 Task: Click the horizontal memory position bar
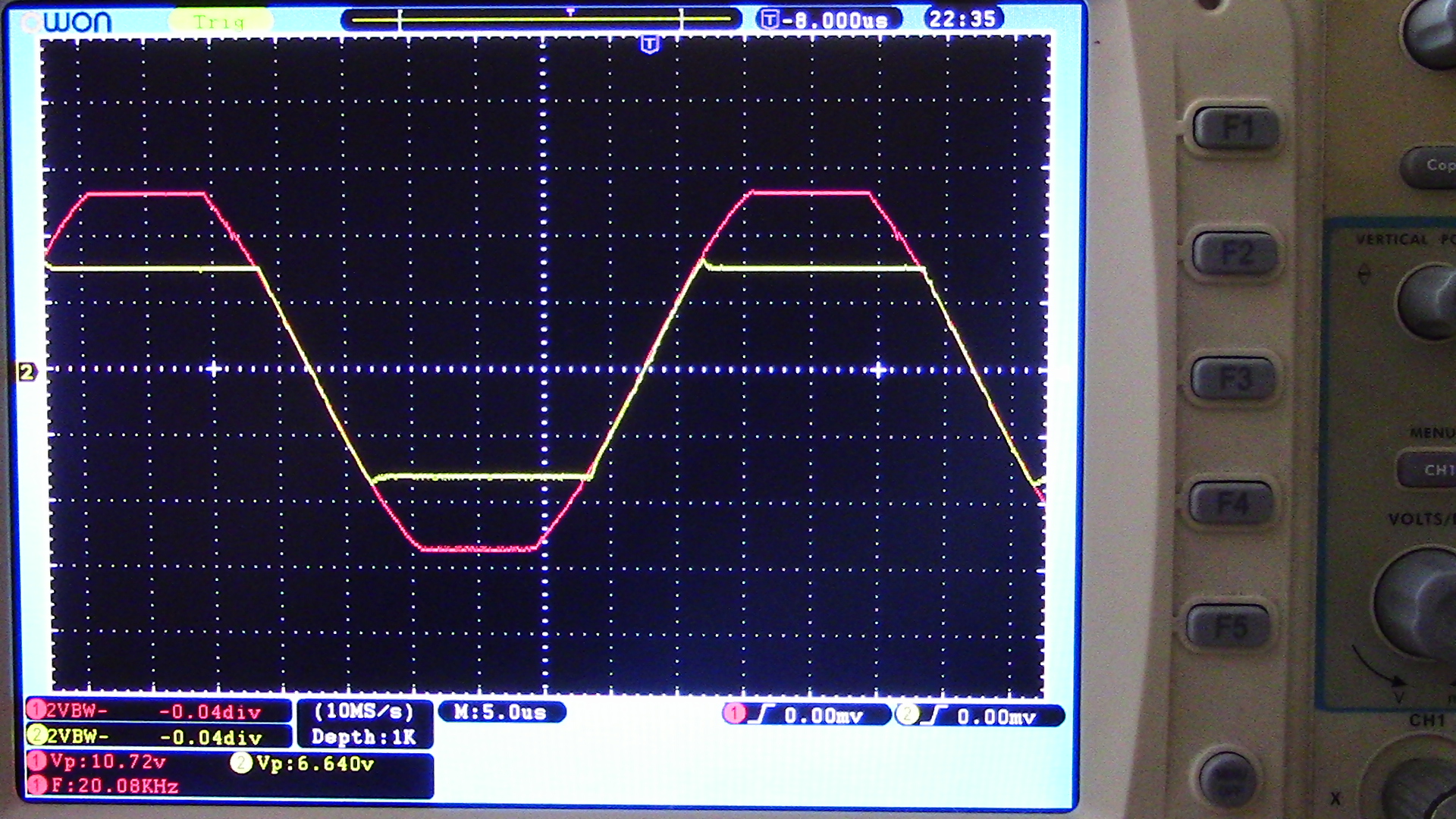click(541, 19)
